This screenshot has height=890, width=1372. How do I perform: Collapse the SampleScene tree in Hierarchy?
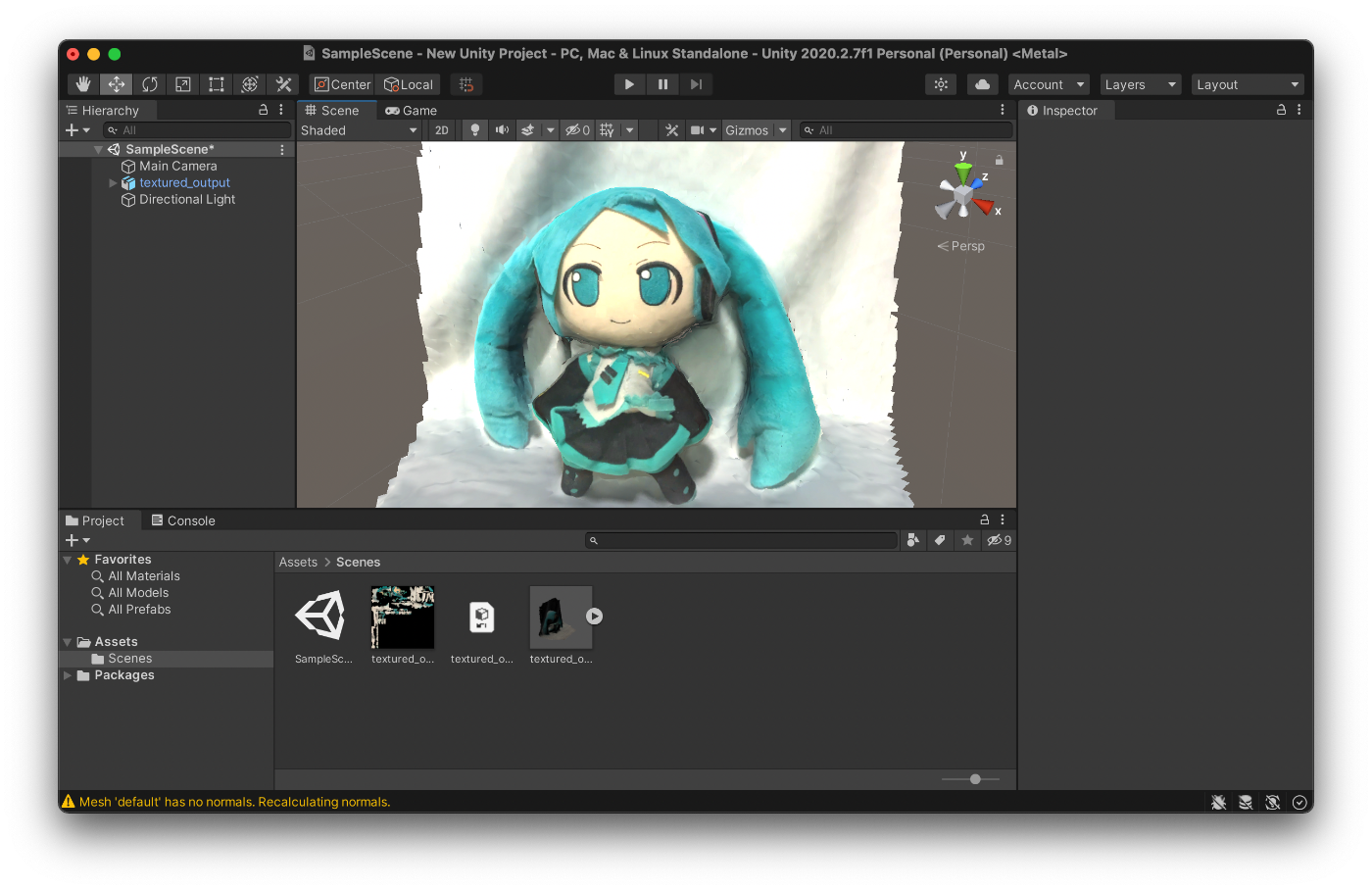98,150
